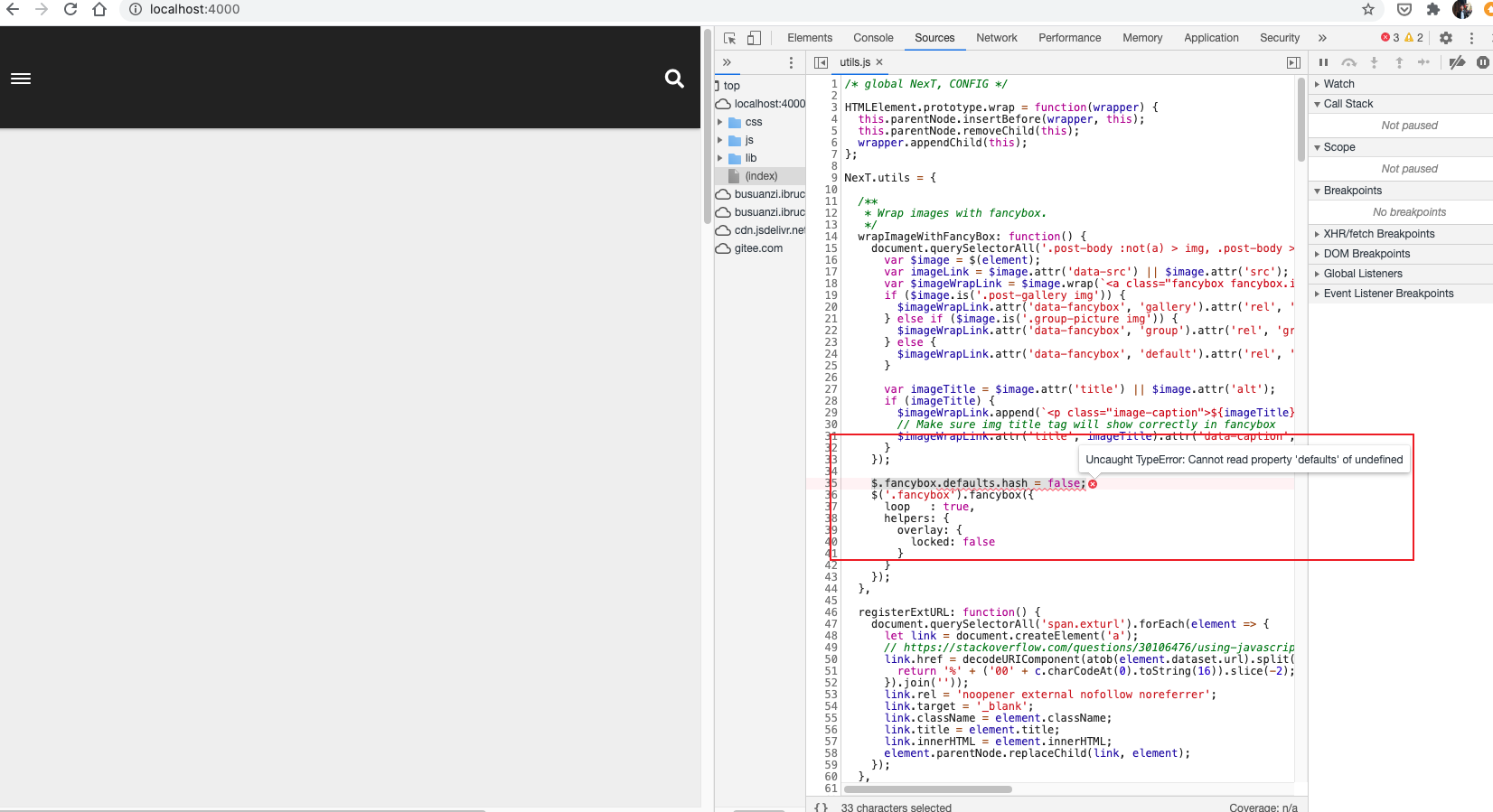Close the utils.js file tab
1493x812 pixels.
[x=879, y=62]
